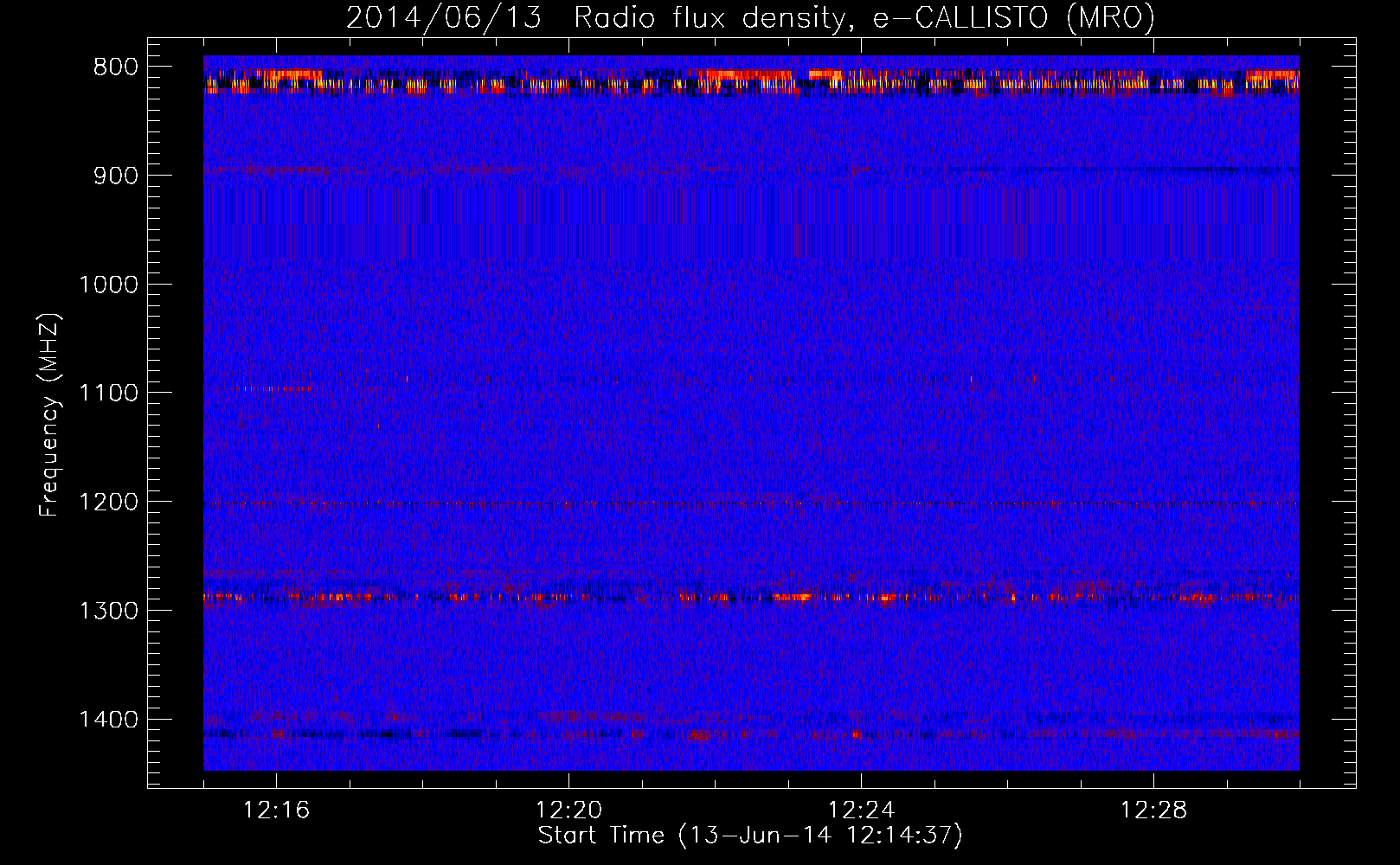This screenshot has height=865, width=1400.
Task: Click the plot title 'Radio flux density, e-CALLISTO (MRO)'
Action: click(864, 17)
